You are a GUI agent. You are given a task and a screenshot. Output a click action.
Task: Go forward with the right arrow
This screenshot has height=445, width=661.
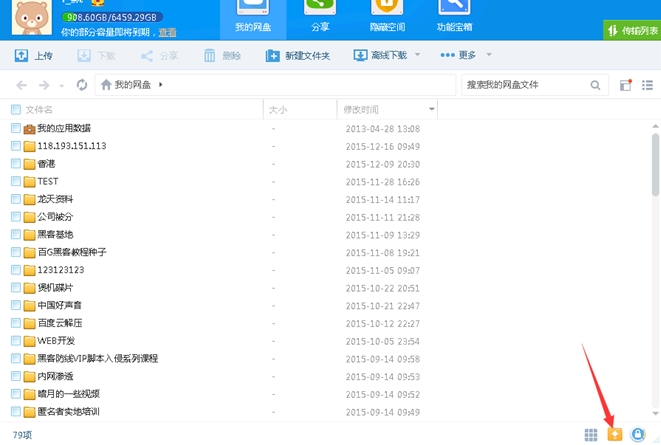pyautogui.click(x=44, y=86)
